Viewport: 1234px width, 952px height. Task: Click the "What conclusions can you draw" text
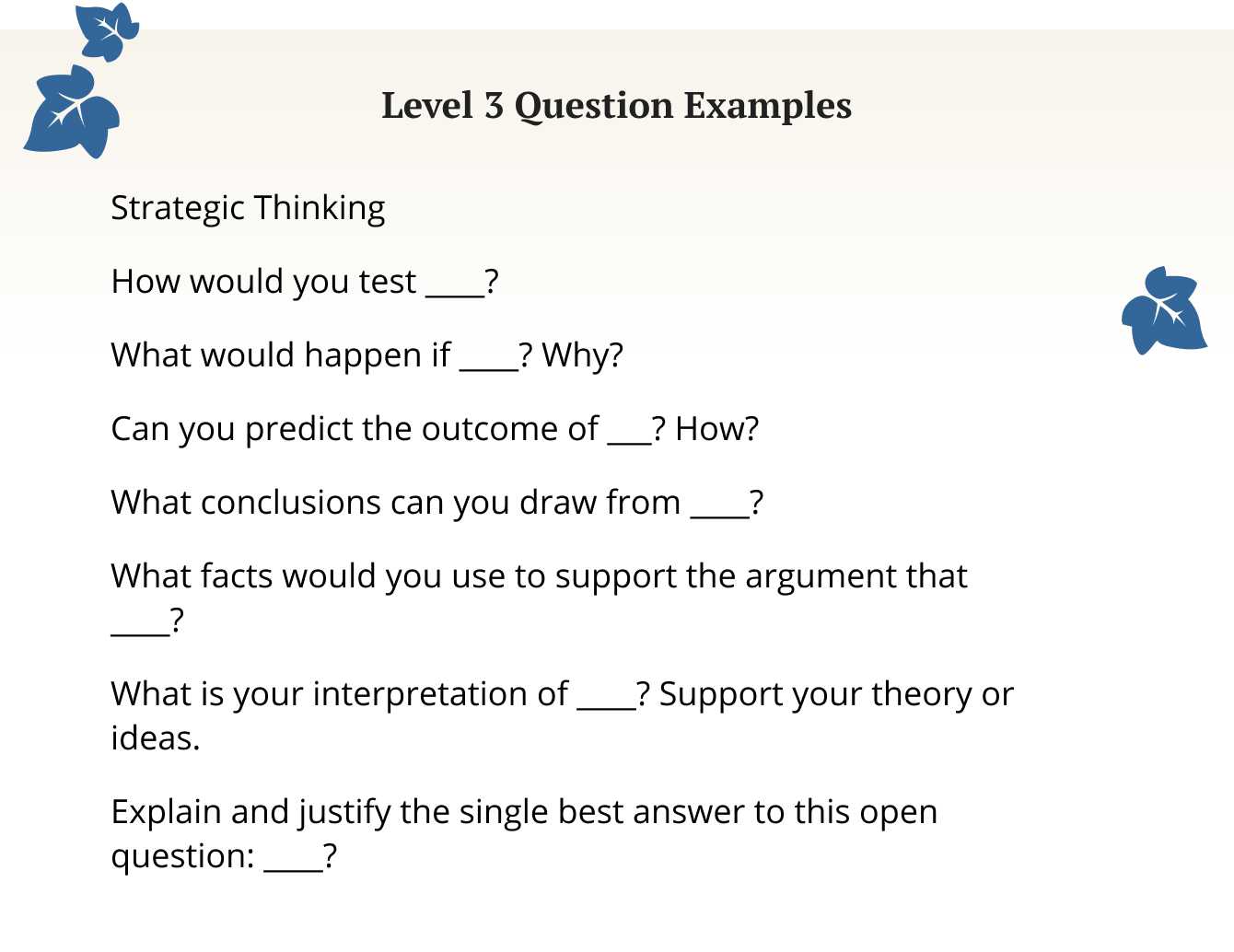[x=395, y=503]
